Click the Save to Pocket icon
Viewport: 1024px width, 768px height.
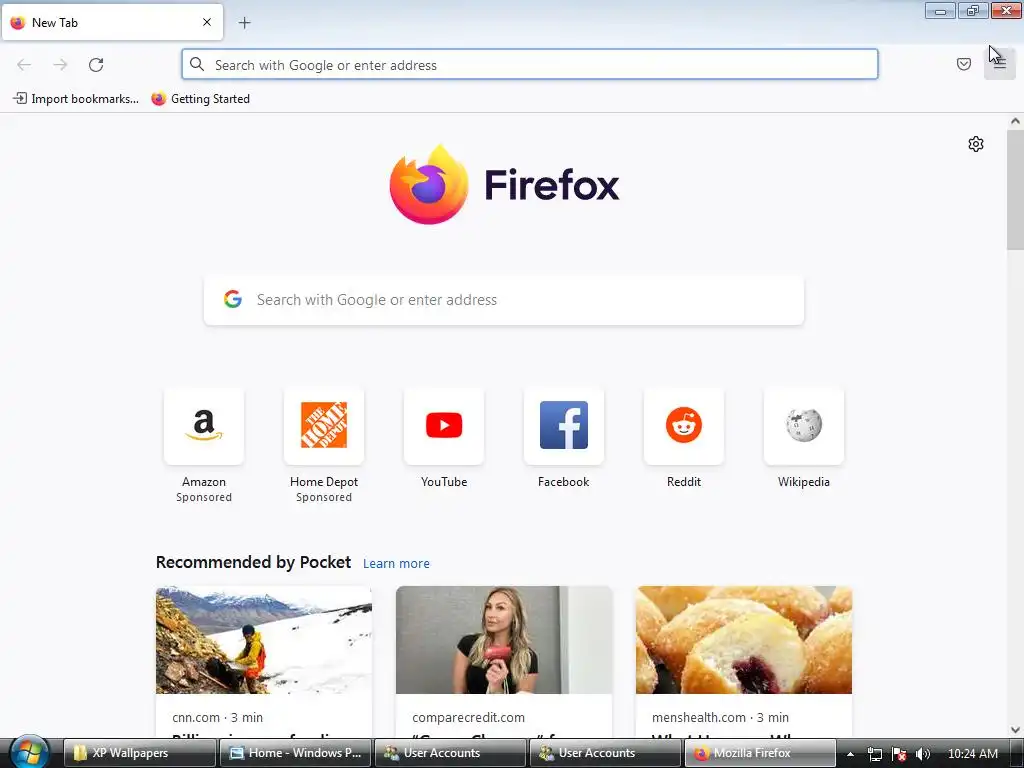point(963,64)
